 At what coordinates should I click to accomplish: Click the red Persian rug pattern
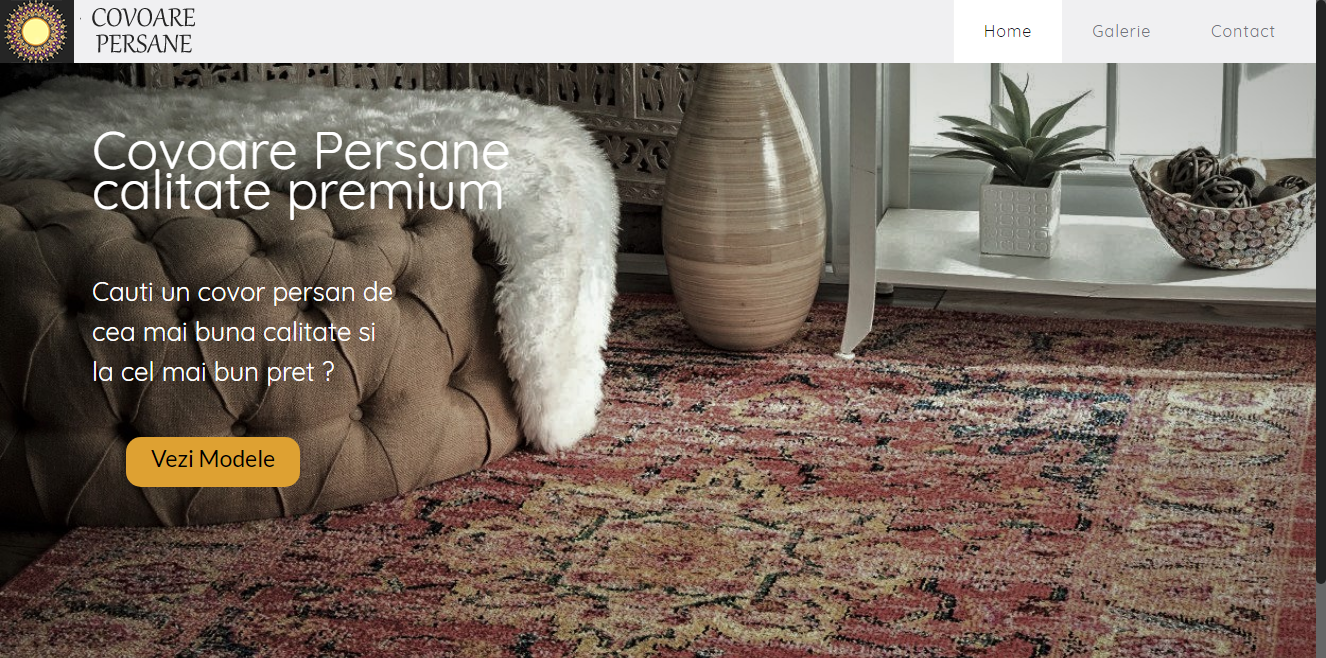(x=800, y=500)
